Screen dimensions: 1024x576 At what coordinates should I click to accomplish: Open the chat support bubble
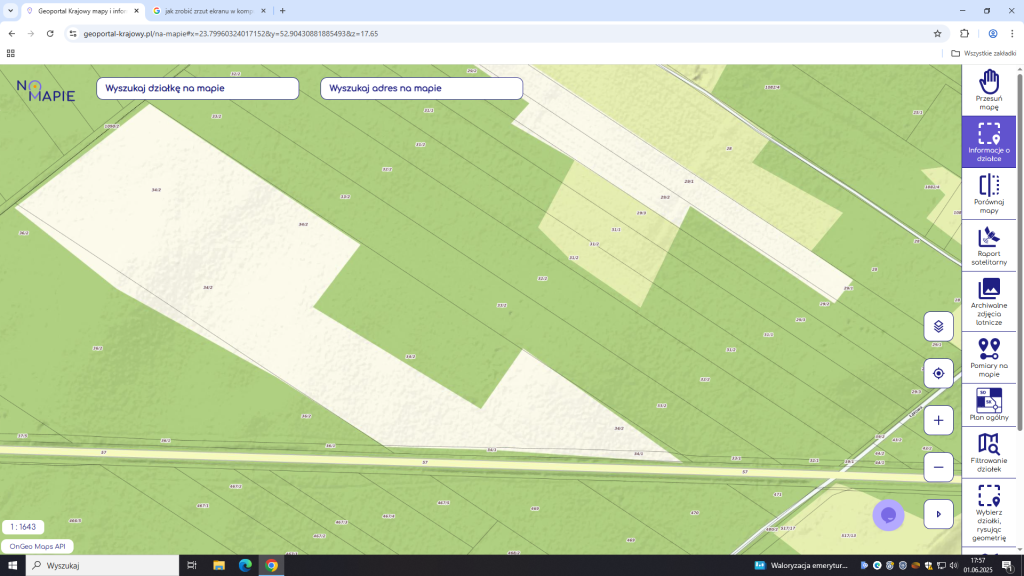coord(888,514)
